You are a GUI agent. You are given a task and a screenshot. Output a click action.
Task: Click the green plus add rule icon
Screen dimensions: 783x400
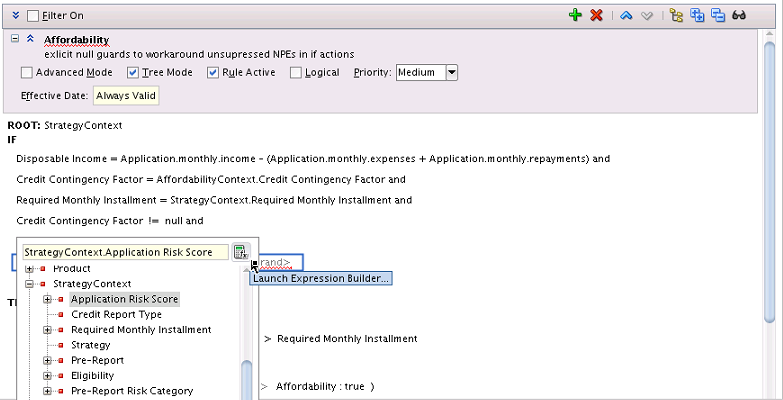click(x=575, y=15)
